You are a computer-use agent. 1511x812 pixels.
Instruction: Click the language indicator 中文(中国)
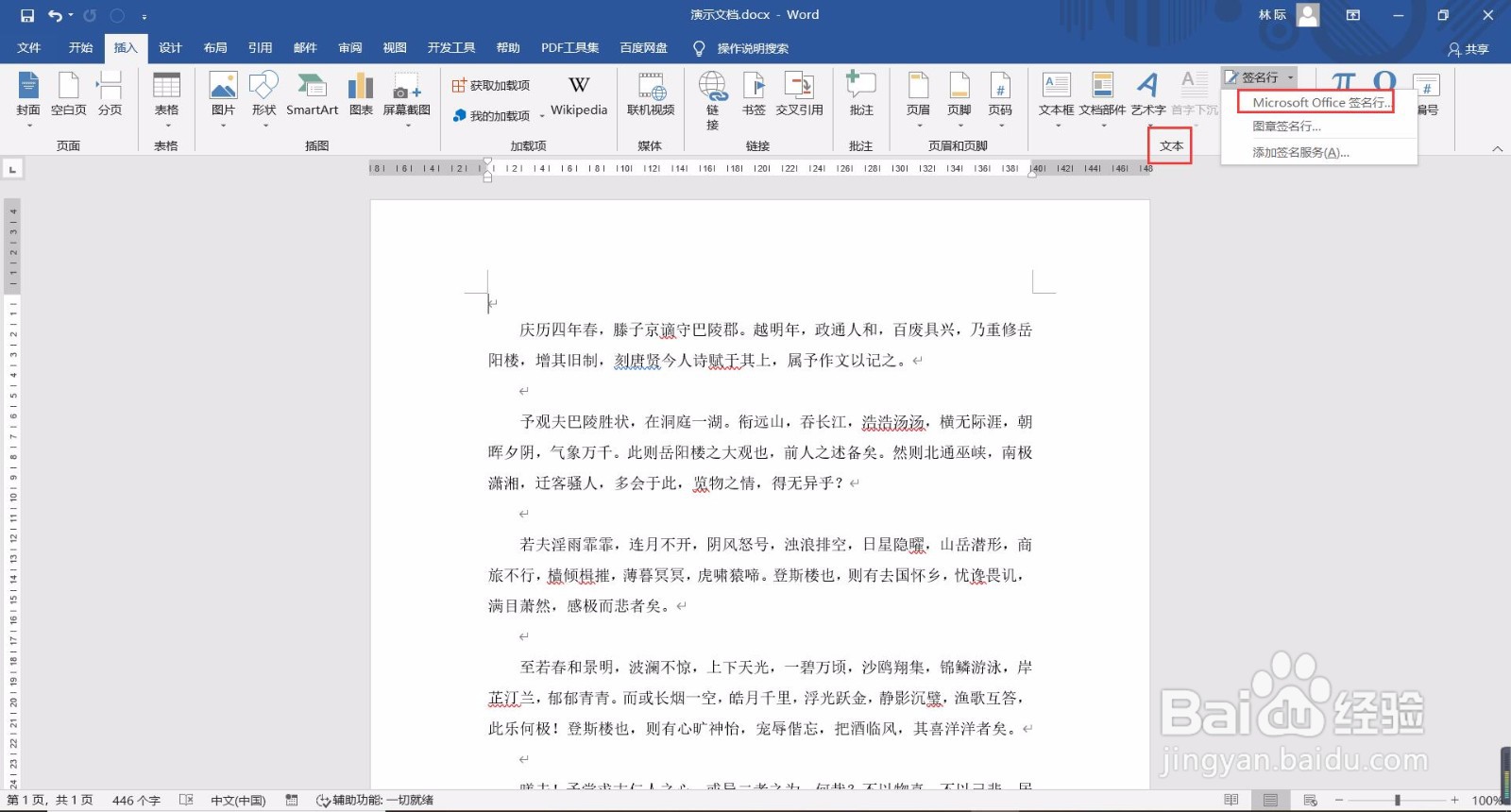(x=238, y=801)
